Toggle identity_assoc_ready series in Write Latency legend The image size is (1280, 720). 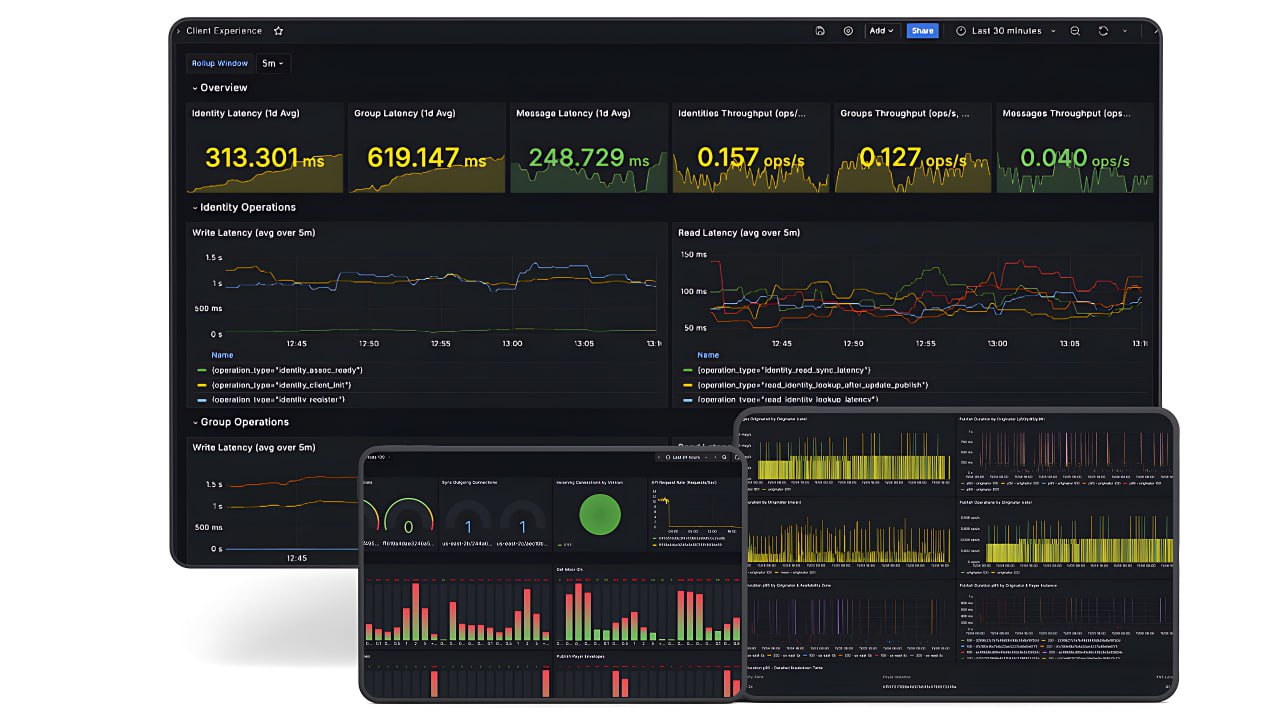[280, 370]
